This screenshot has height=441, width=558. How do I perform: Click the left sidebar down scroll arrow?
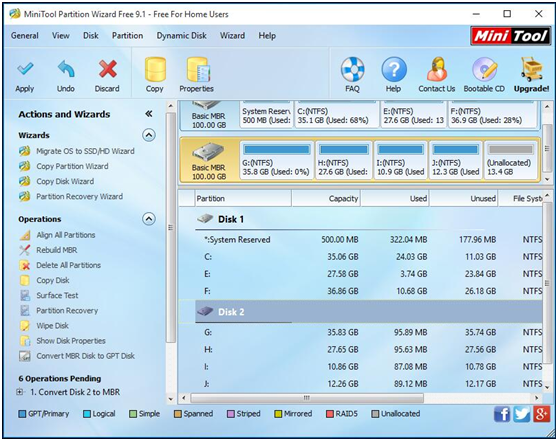(171, 399)
